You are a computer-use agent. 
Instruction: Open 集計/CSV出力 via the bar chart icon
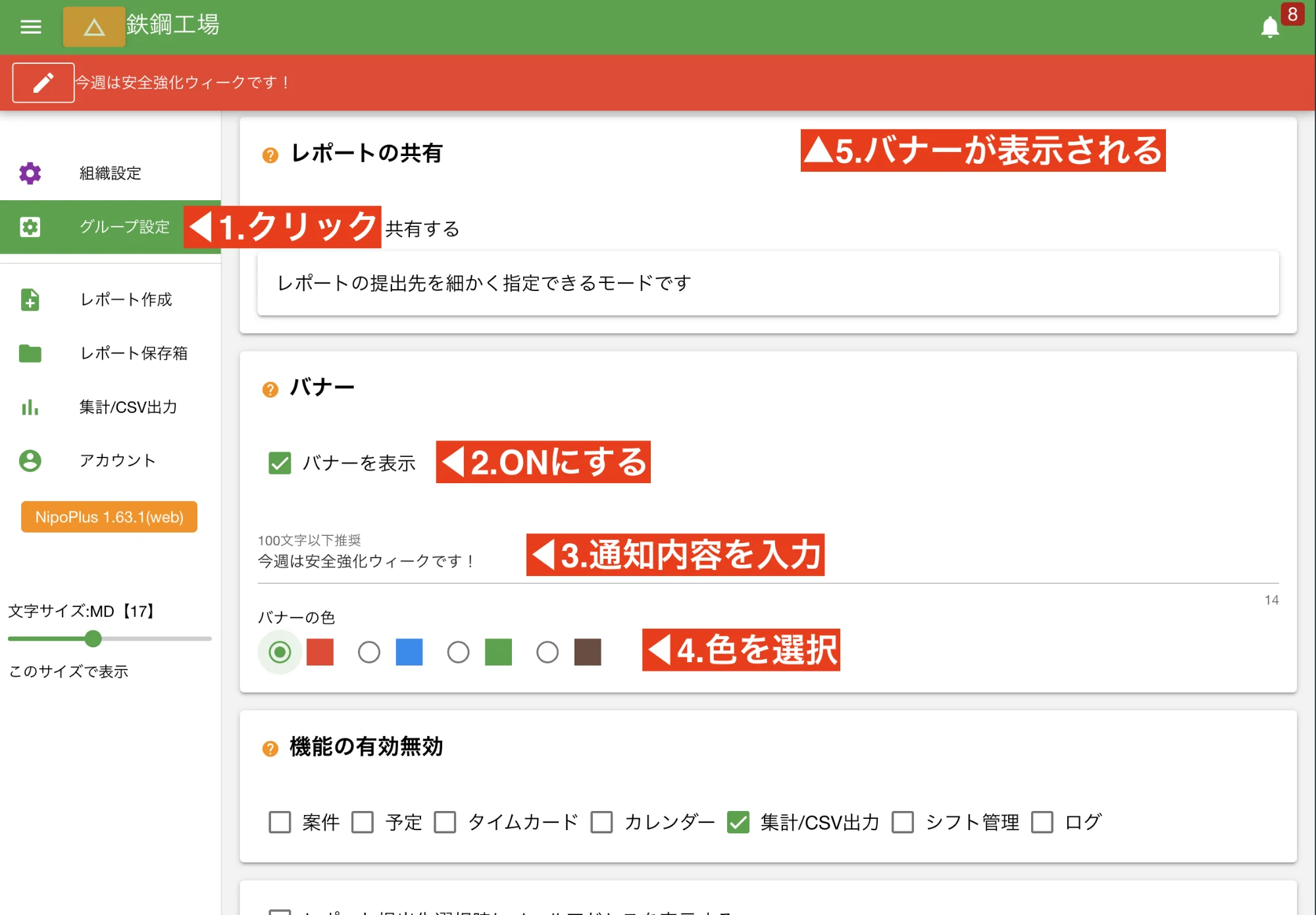[x=29, y=407]
